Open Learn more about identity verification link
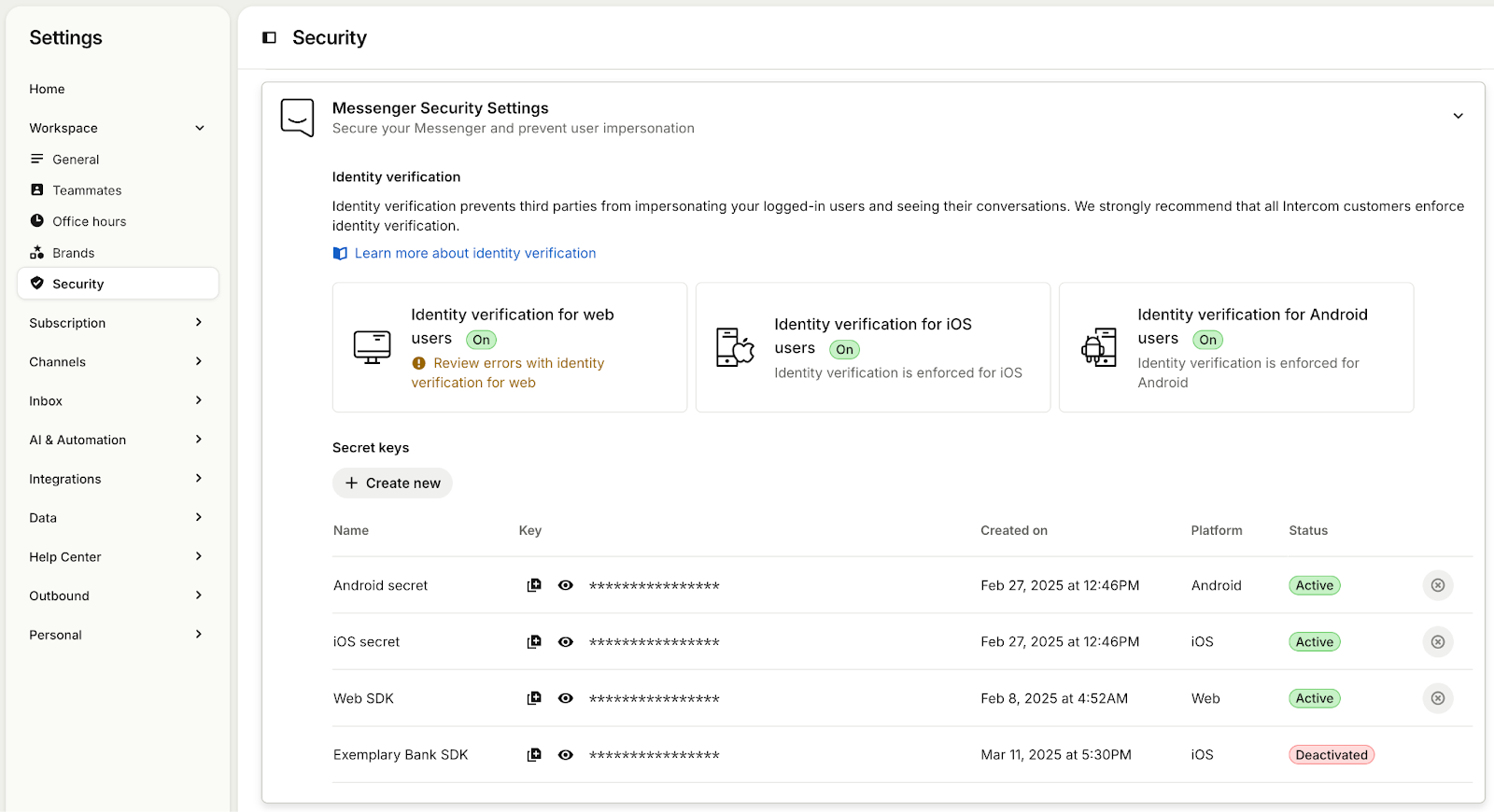This screenshot has width=1494, height=812. point(475,253)
